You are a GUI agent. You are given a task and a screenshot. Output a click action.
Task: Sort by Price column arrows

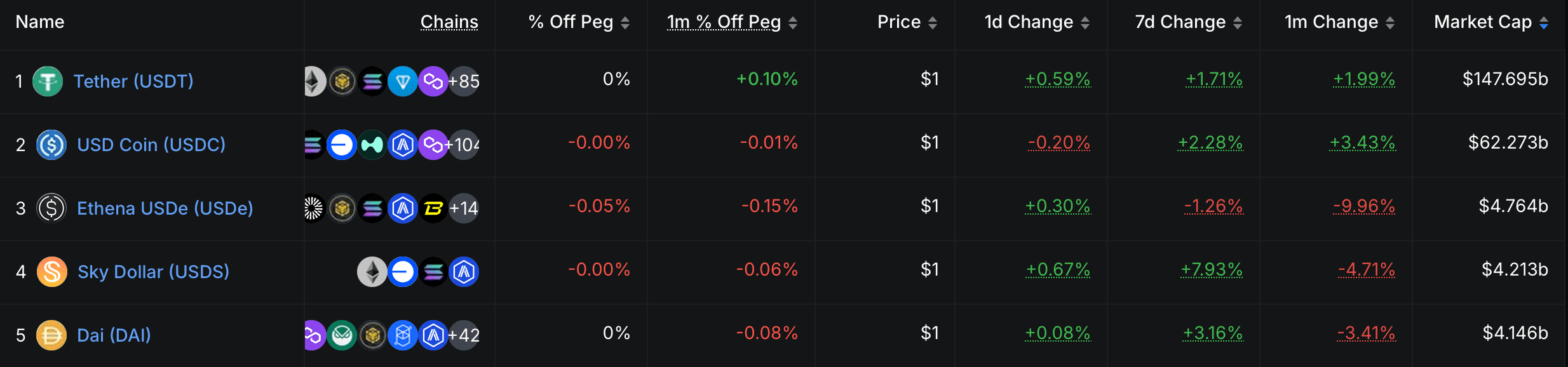click(933, 23)
